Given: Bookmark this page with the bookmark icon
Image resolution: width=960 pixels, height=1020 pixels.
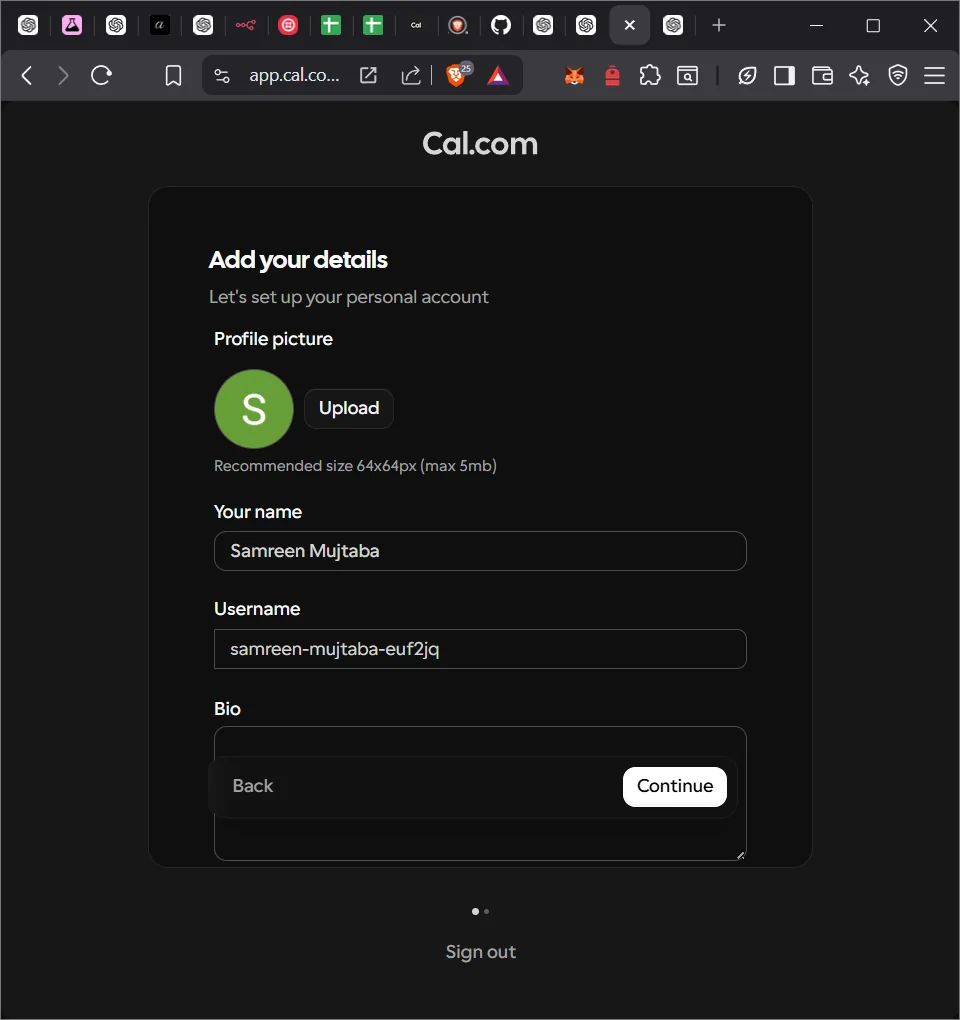Looking at the screenshot, I should pos(173,76).
